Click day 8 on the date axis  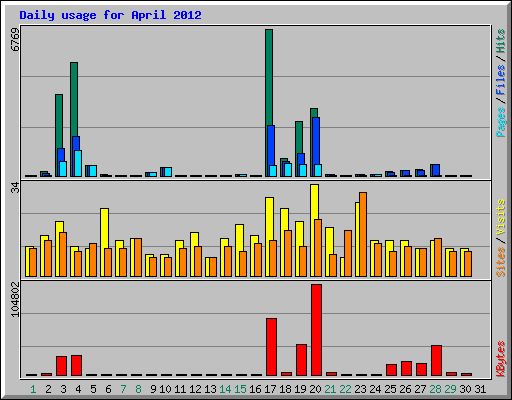tap(138, 389)
